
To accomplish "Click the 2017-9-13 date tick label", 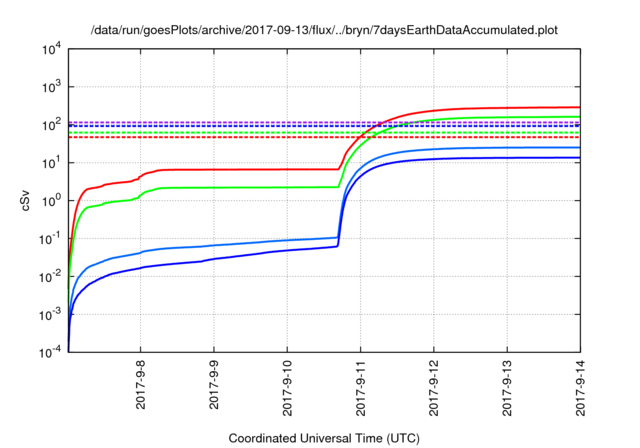I will [507, 388].
